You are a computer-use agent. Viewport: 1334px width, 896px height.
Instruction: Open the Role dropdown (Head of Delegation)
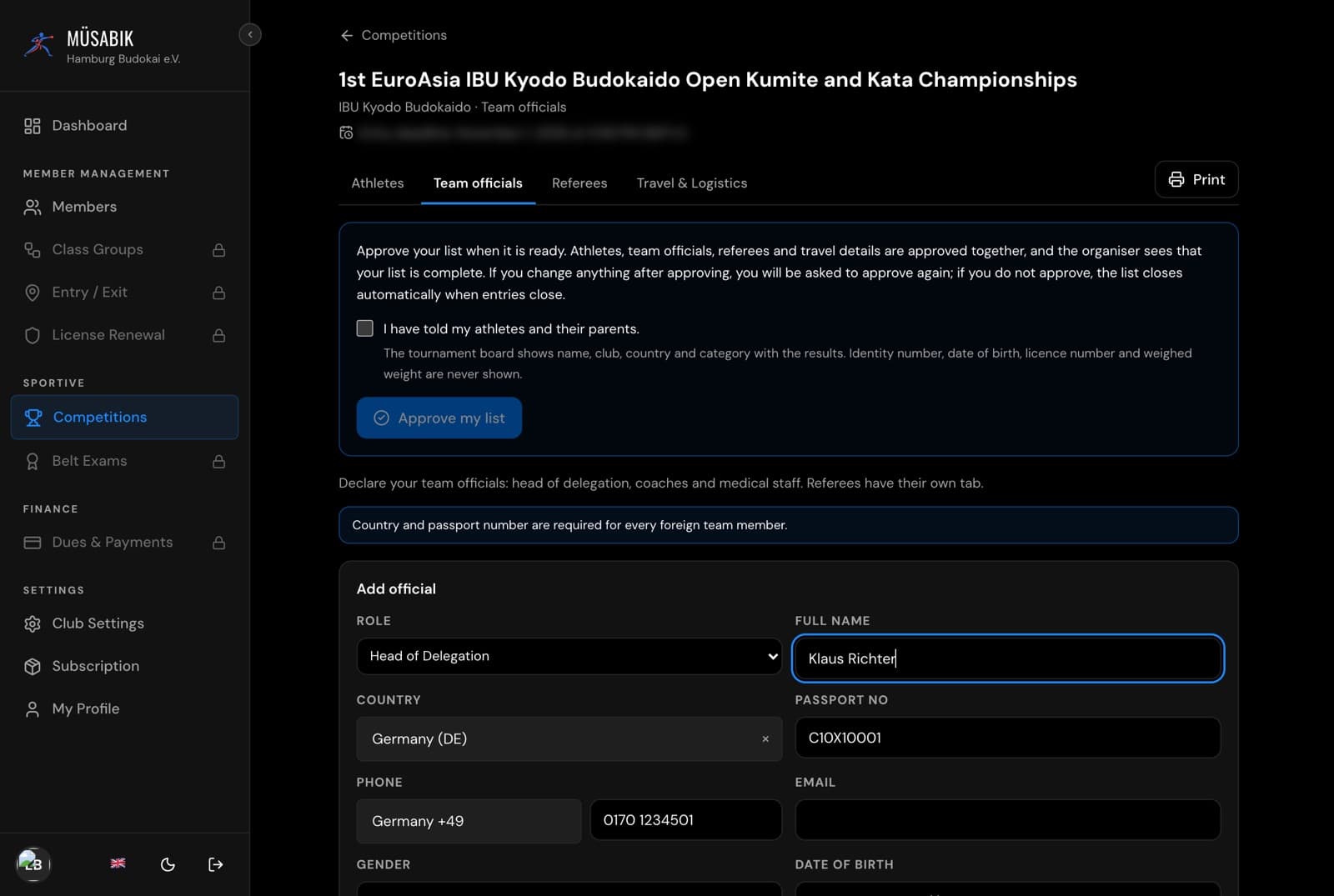coord(569,656)
